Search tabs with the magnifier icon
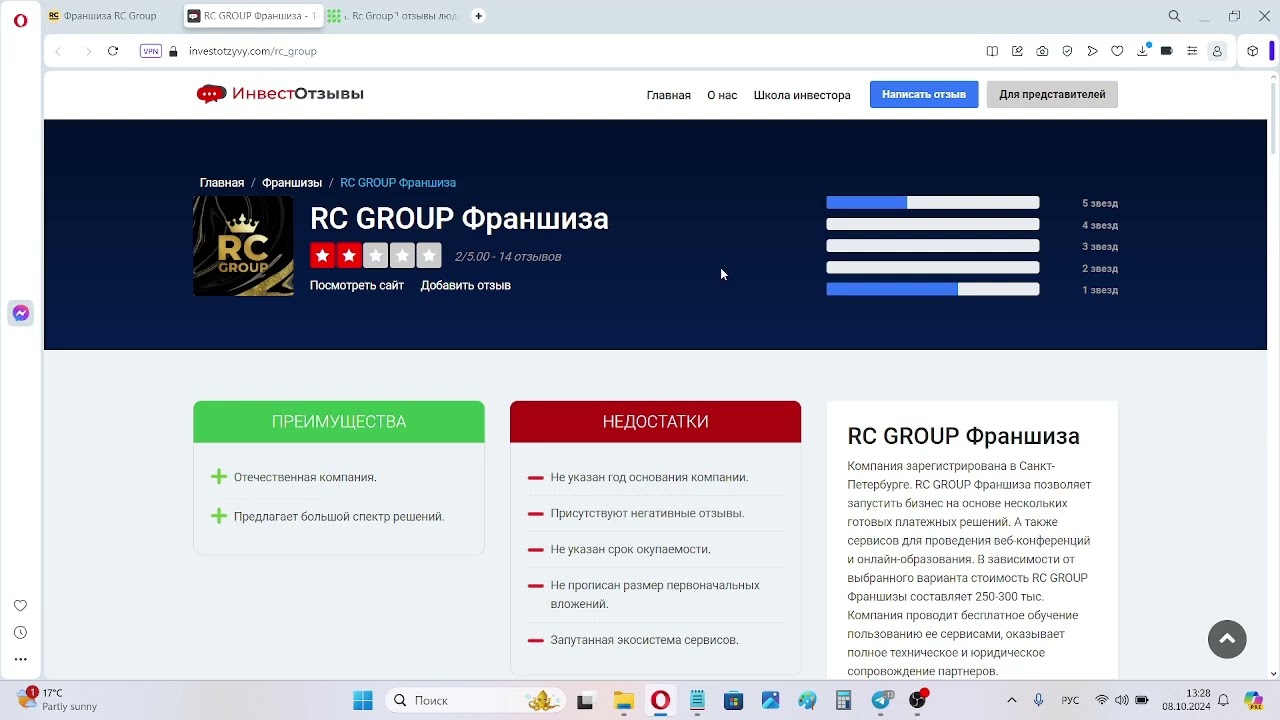Image resolution: width=1280 pixels, height=720 pixels. tap(1175, 16)
